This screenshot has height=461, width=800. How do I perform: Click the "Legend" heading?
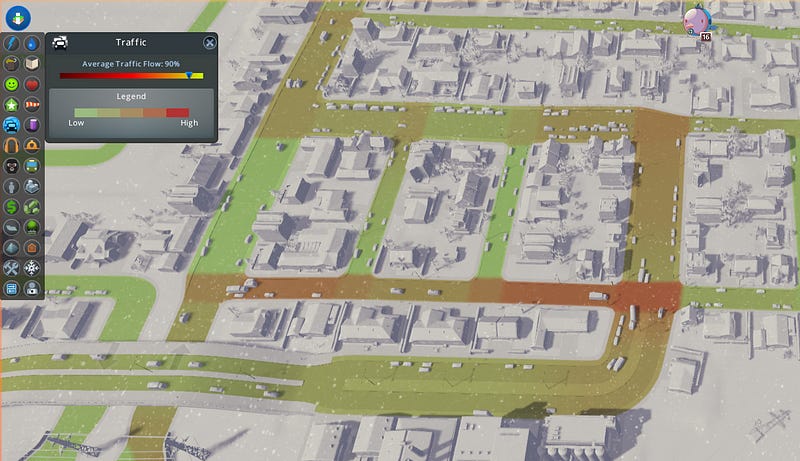point(131,96)
